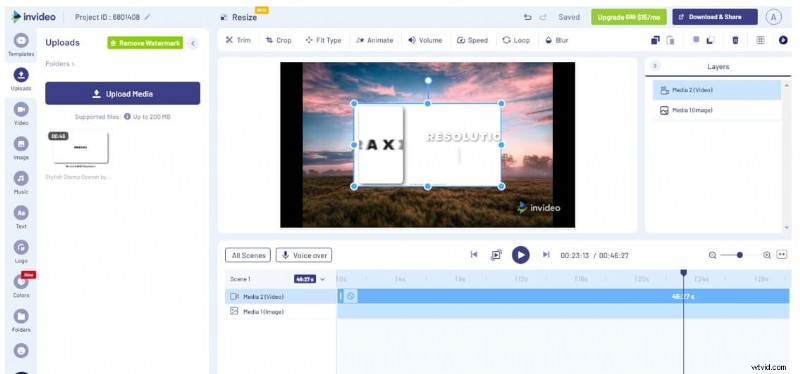Open the Volume control
800x374 pixels.
pyautogui.click(x=425, y=40)
